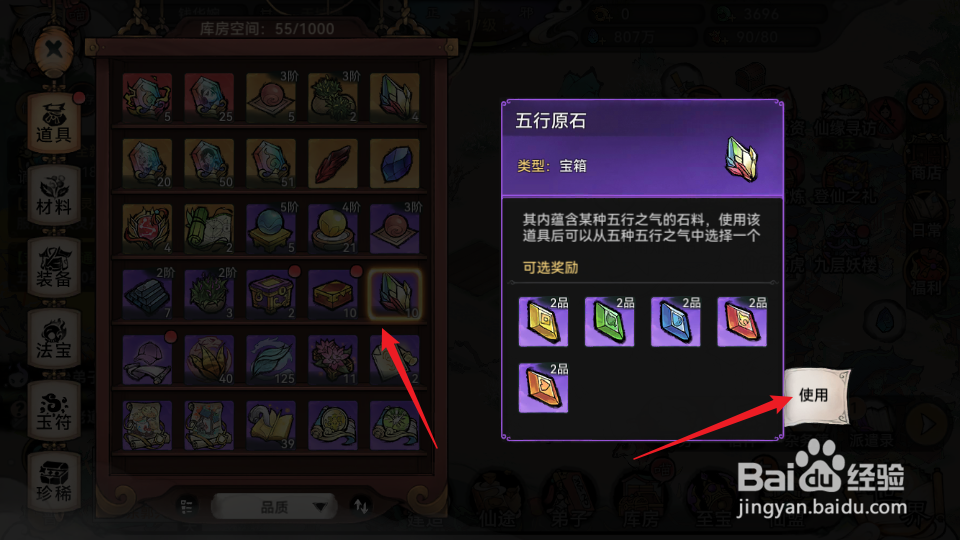
Task: Click the 使用 button
Action: (x=816, y=396)
